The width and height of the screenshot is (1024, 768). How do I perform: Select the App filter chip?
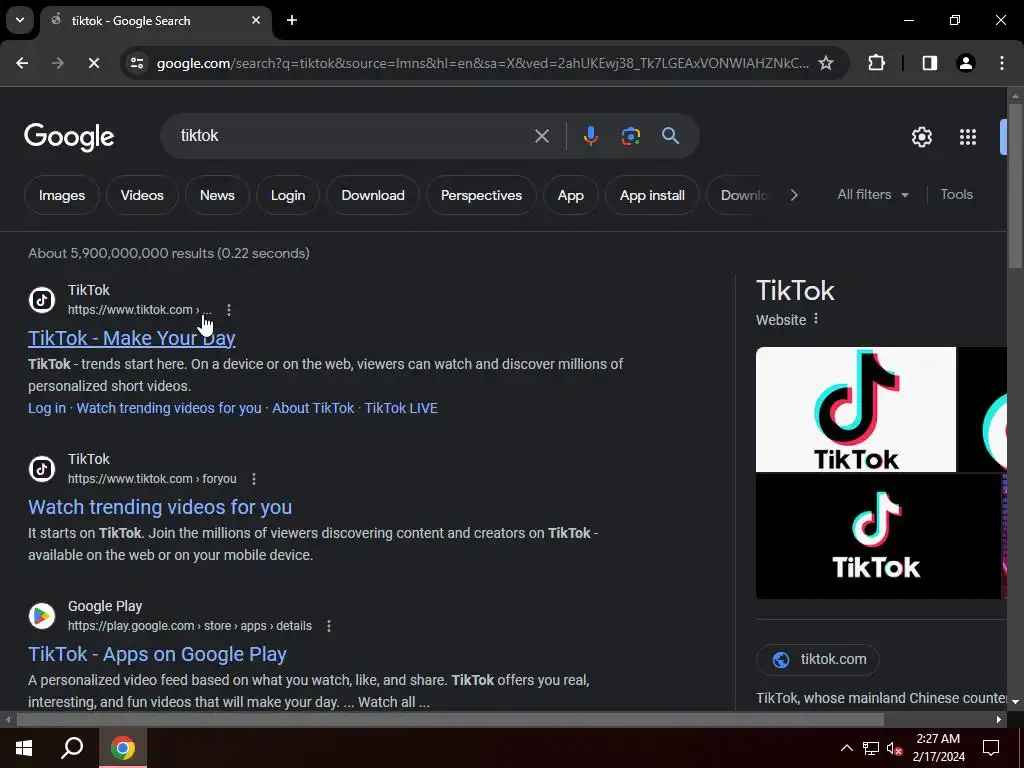(571, 195)
